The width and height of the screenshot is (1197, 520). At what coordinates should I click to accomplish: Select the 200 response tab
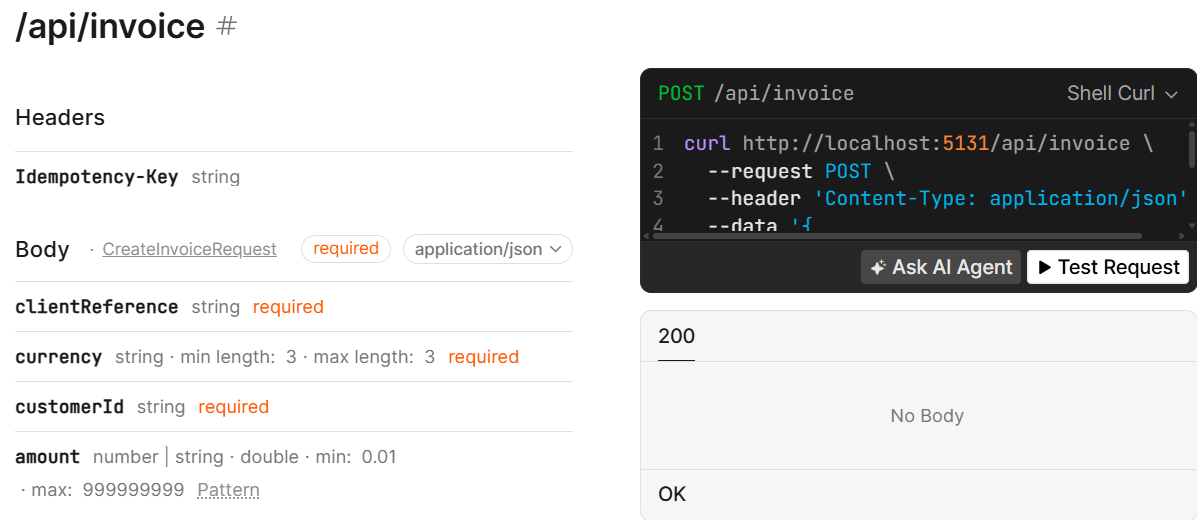pos(676,336)
